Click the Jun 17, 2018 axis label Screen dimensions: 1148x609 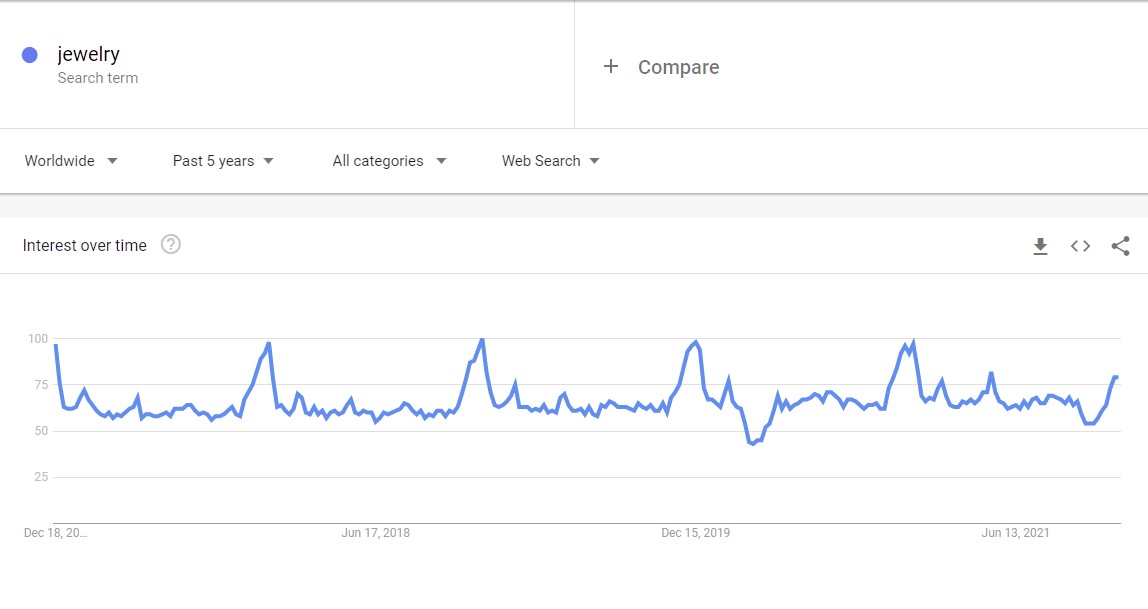(x=375, y=533)
